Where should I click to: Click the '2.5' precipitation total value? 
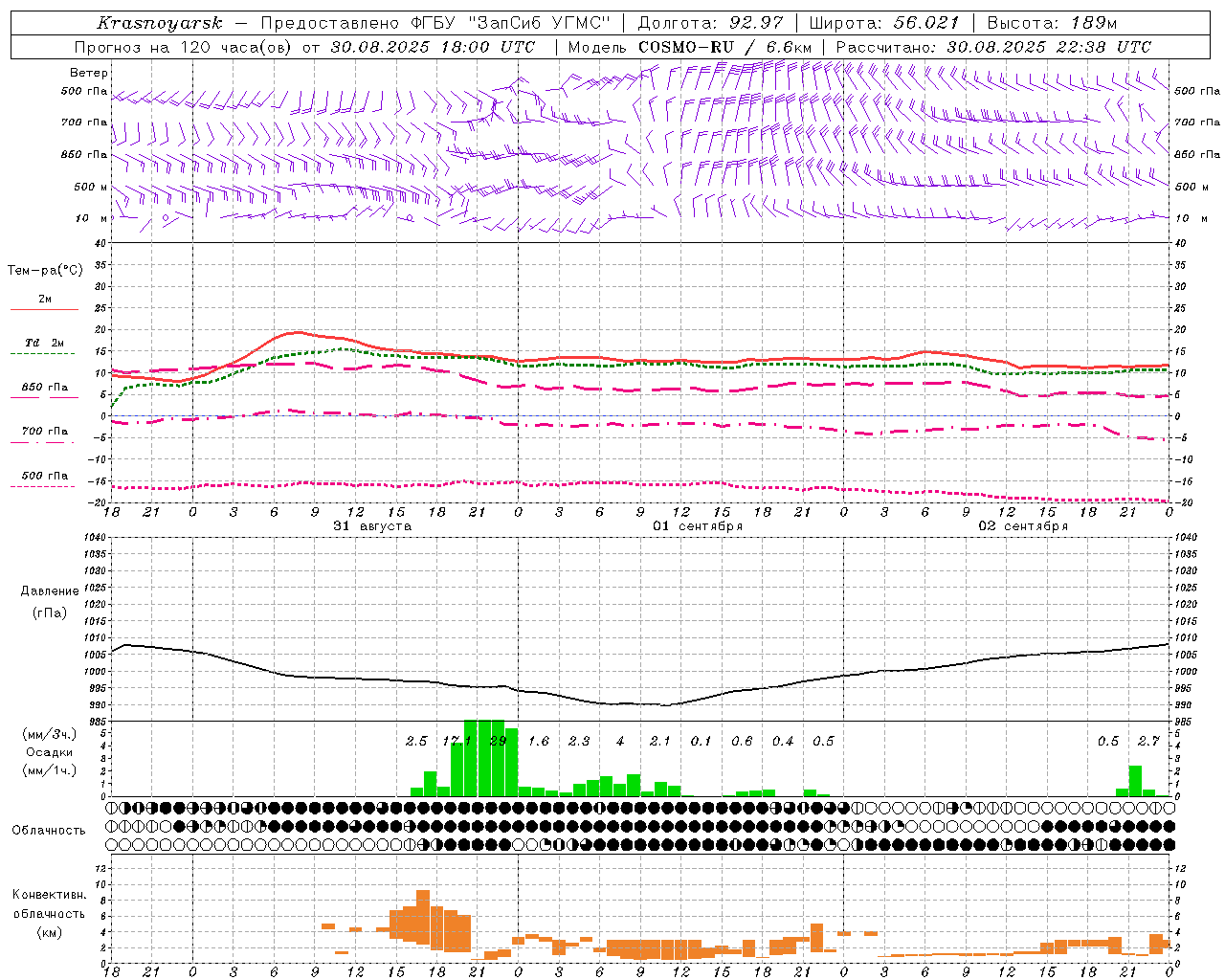pyautogui.click(x=416, y=741)
